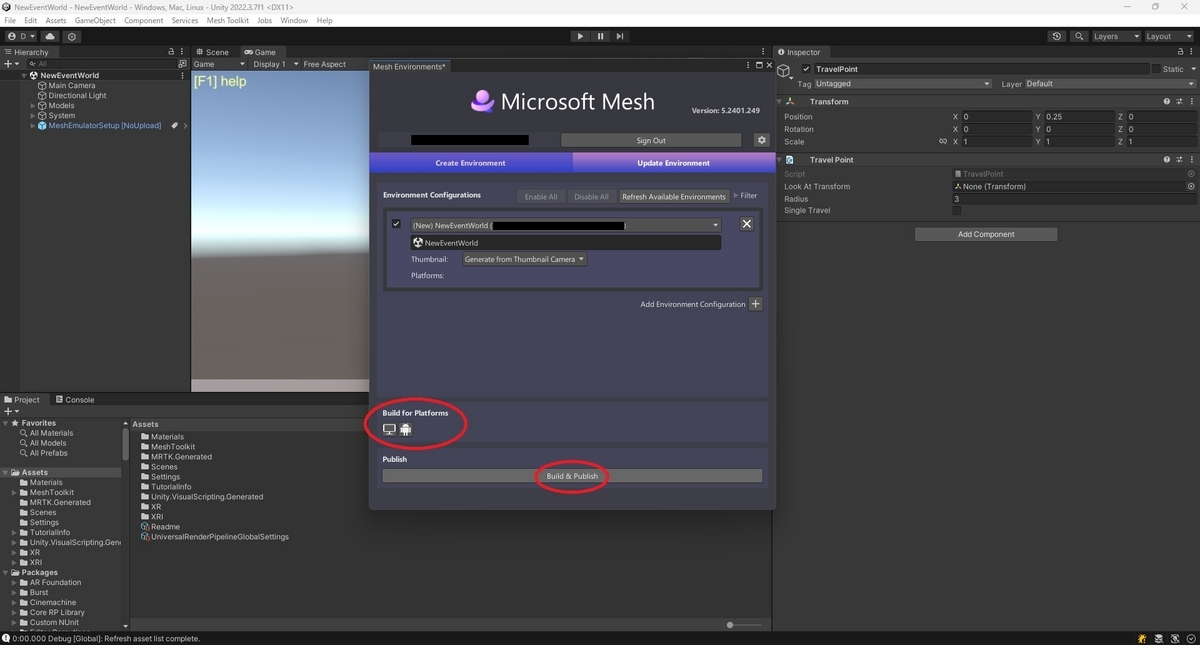The height and width of the screenshot is (645, 1200).
Task: Open the Layout dropdown
Action: pyautogui.click(x=1167, y=36)
